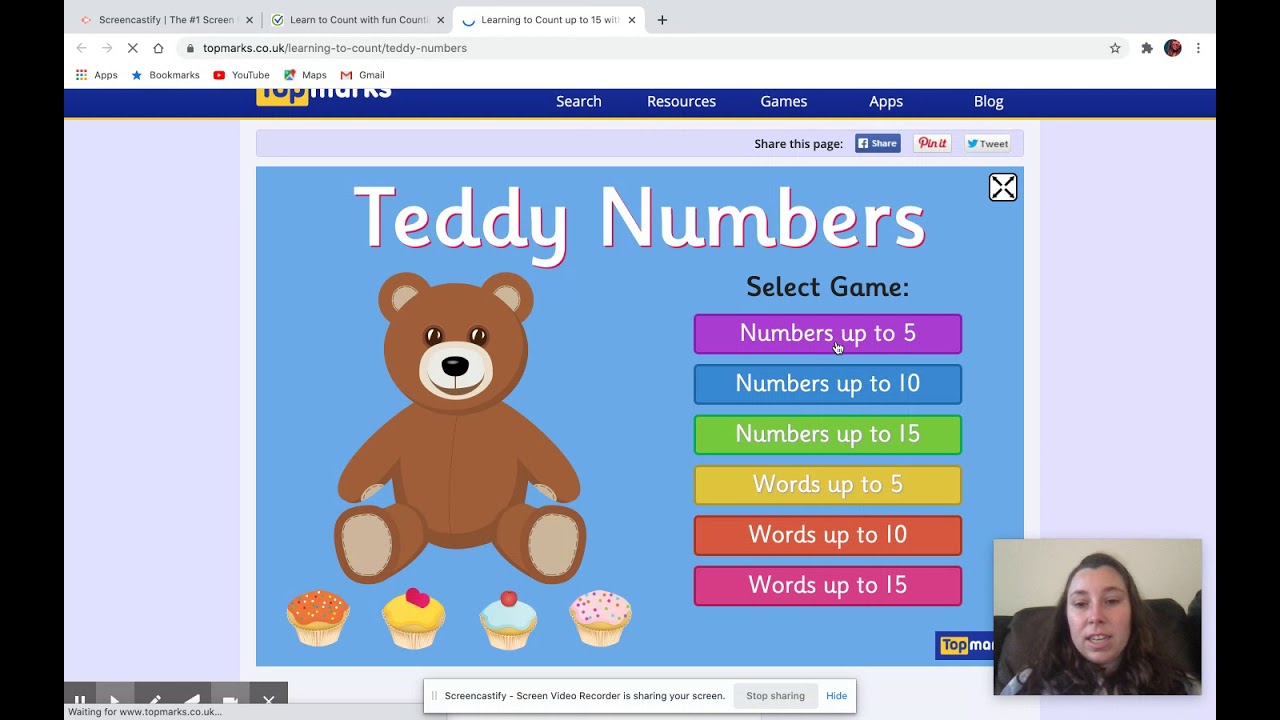
Task: Click the pink sprinkled cupcake
Action: [600, 618]
